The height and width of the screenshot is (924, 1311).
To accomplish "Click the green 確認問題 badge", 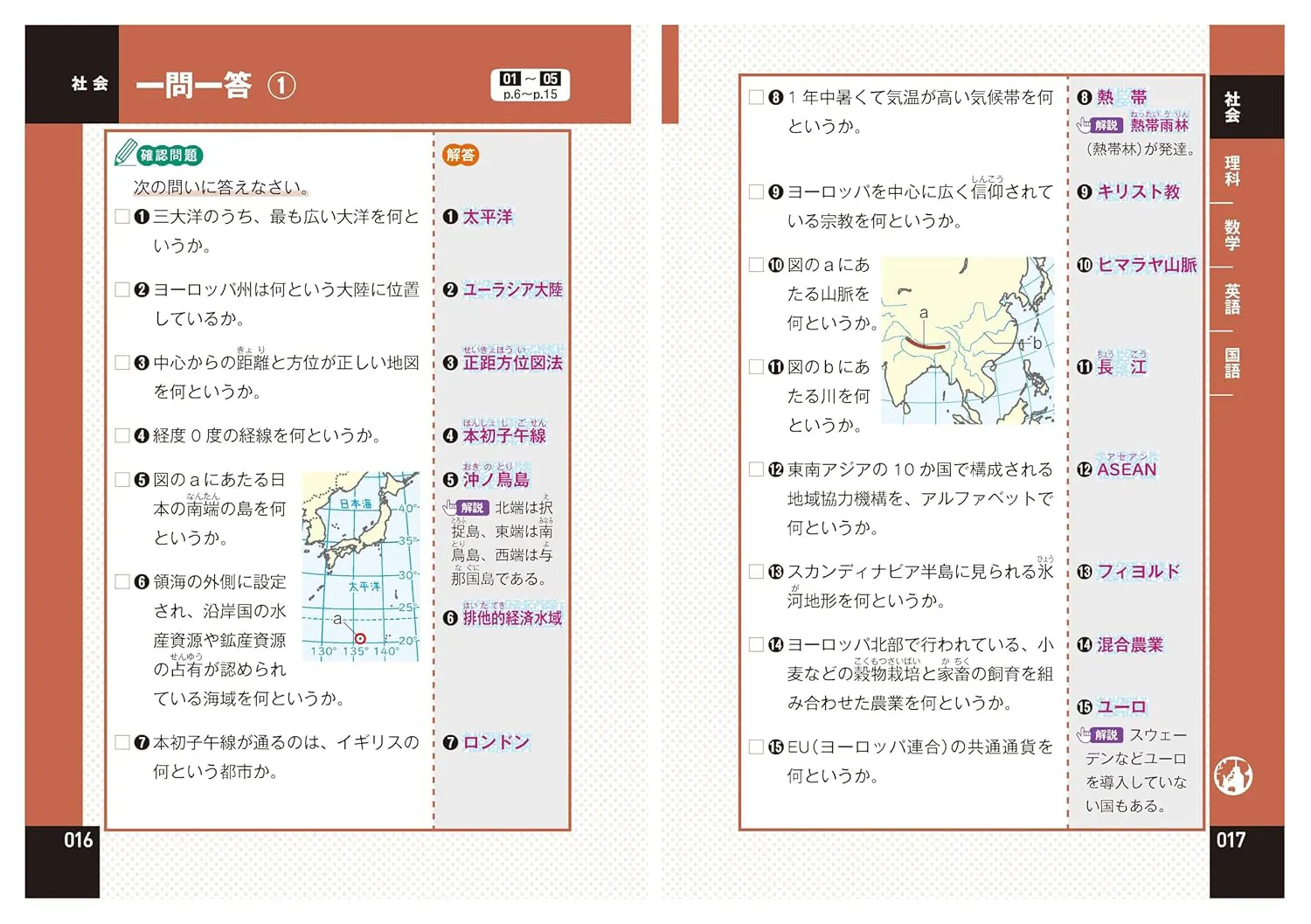I will [x=170, y=156].
